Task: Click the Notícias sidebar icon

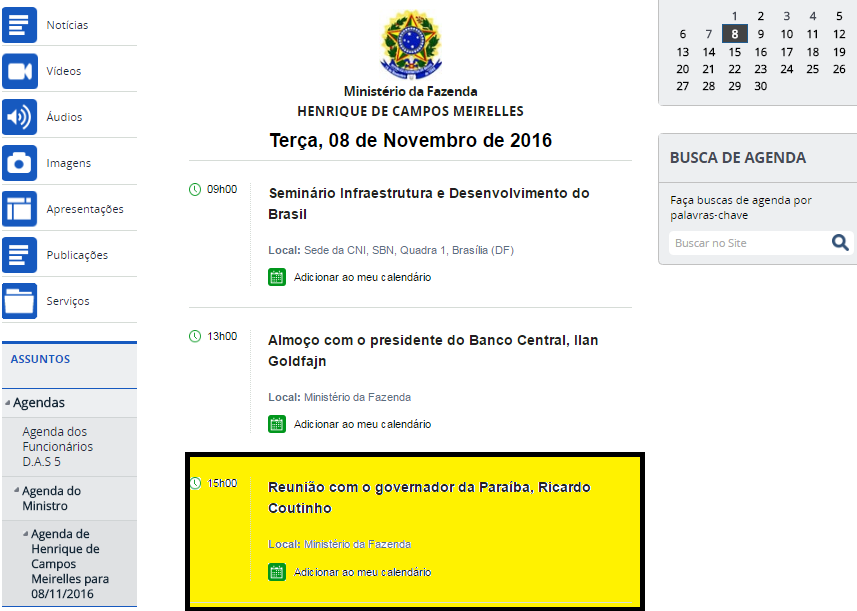Action: click(19, 24)
